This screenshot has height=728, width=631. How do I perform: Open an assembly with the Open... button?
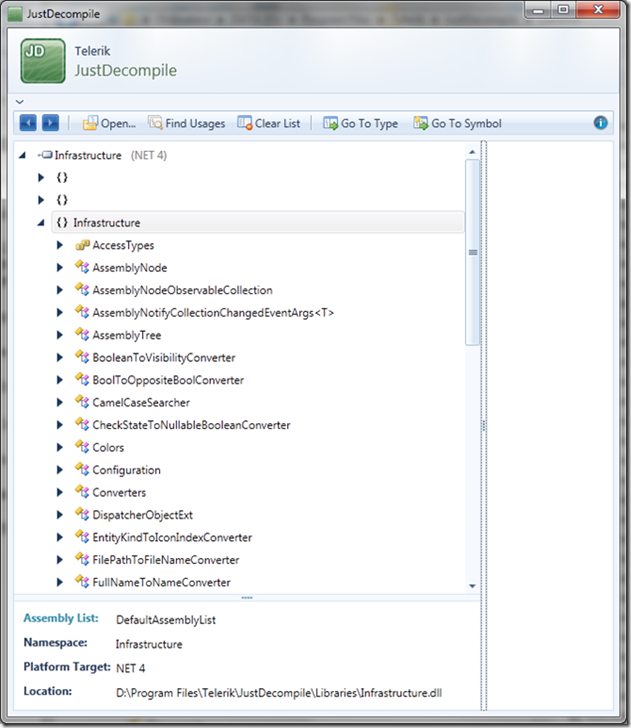(x=109, y=124)
